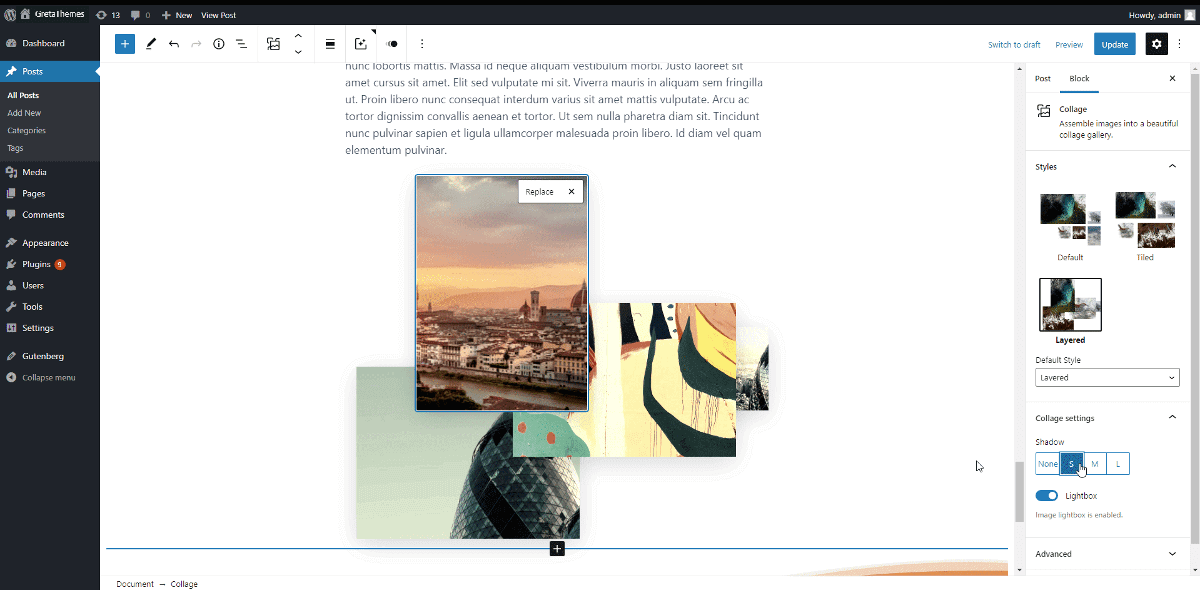The image size is (1200, 590).
Task: Collapse the admin menu
Action: pos(50,377)
